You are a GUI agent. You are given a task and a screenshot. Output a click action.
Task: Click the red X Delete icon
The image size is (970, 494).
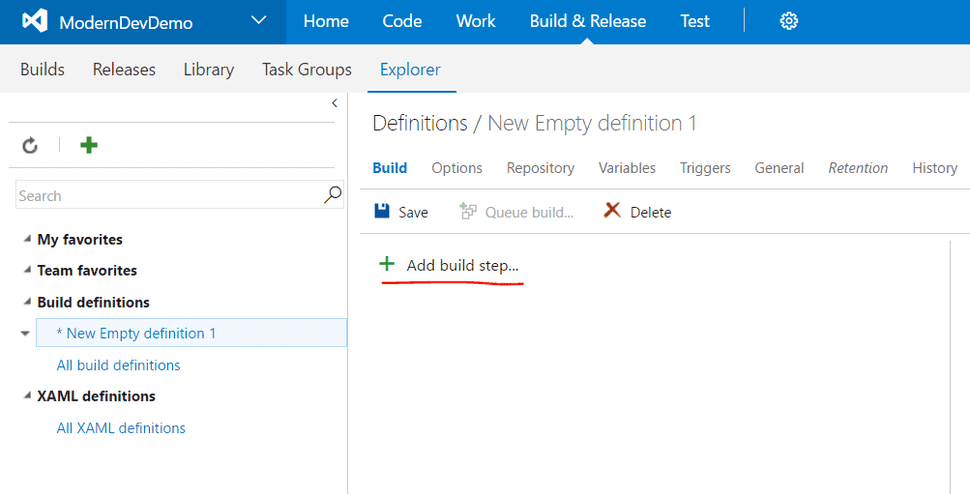coord(612,211)
